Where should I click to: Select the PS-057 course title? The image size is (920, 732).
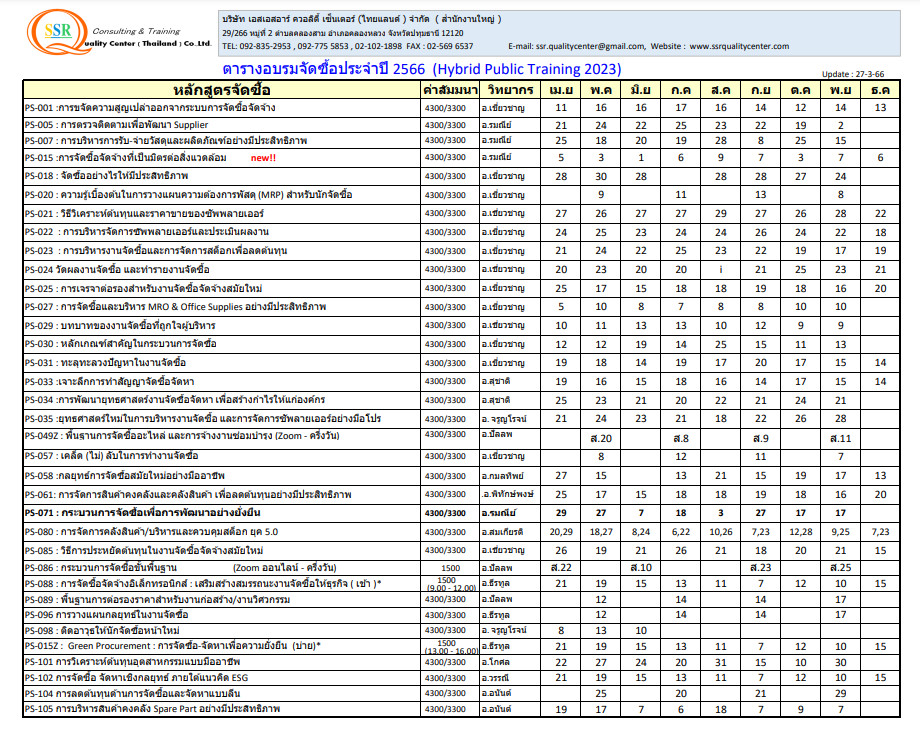point(111,456)
